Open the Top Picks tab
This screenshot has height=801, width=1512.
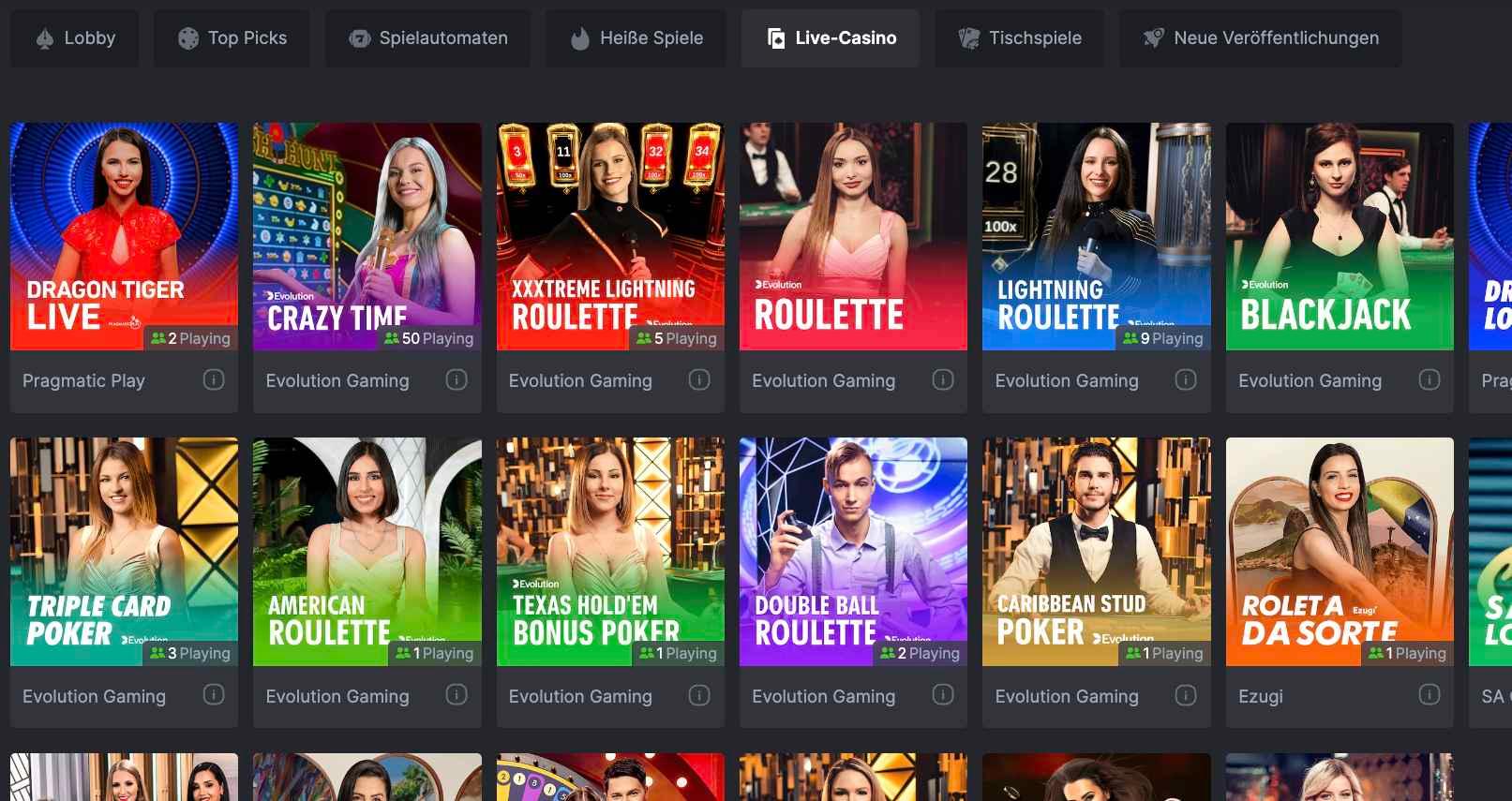click(x=232, y=38)
